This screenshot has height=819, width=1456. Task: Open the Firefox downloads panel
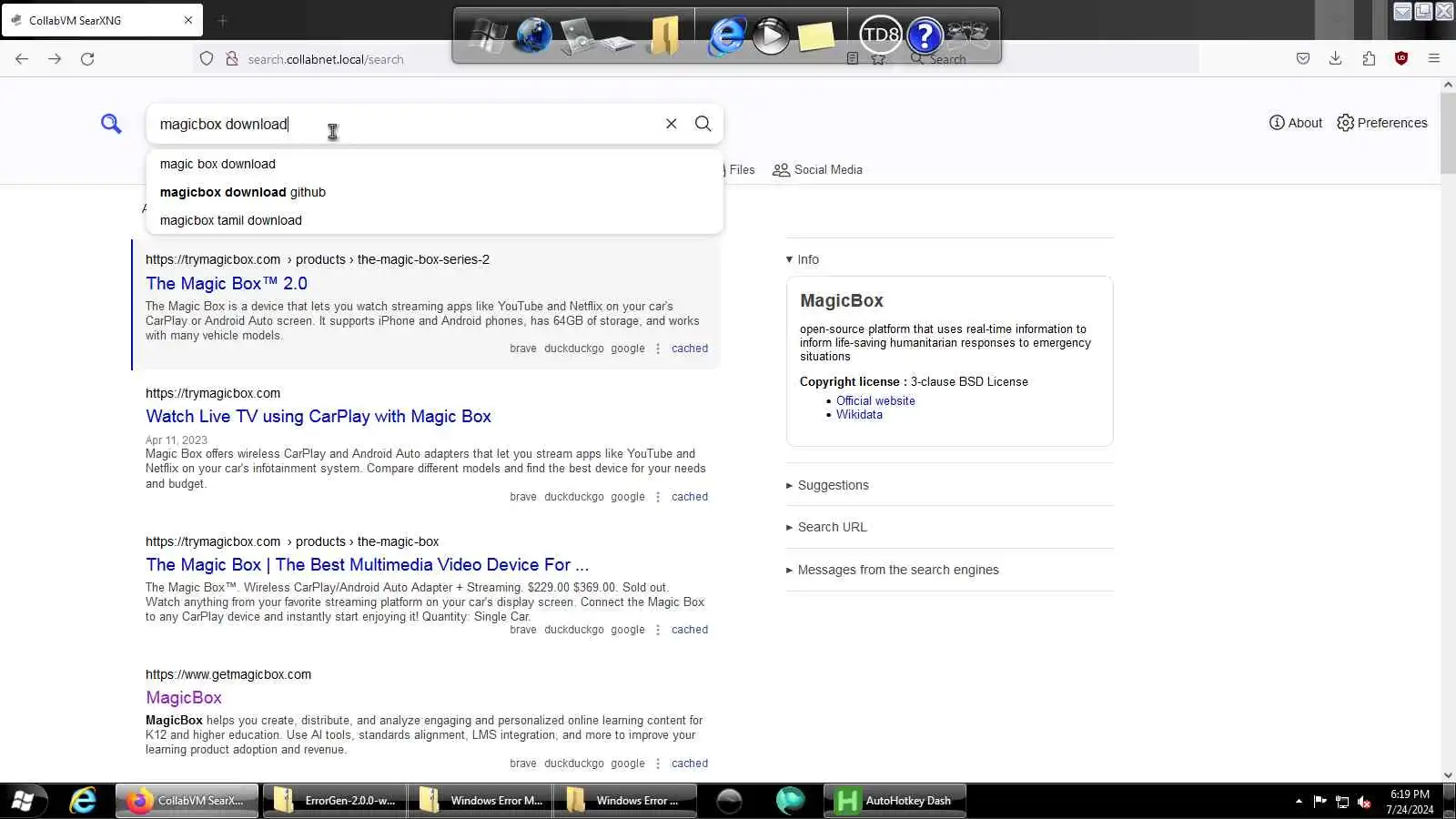tap(1335, 59)
